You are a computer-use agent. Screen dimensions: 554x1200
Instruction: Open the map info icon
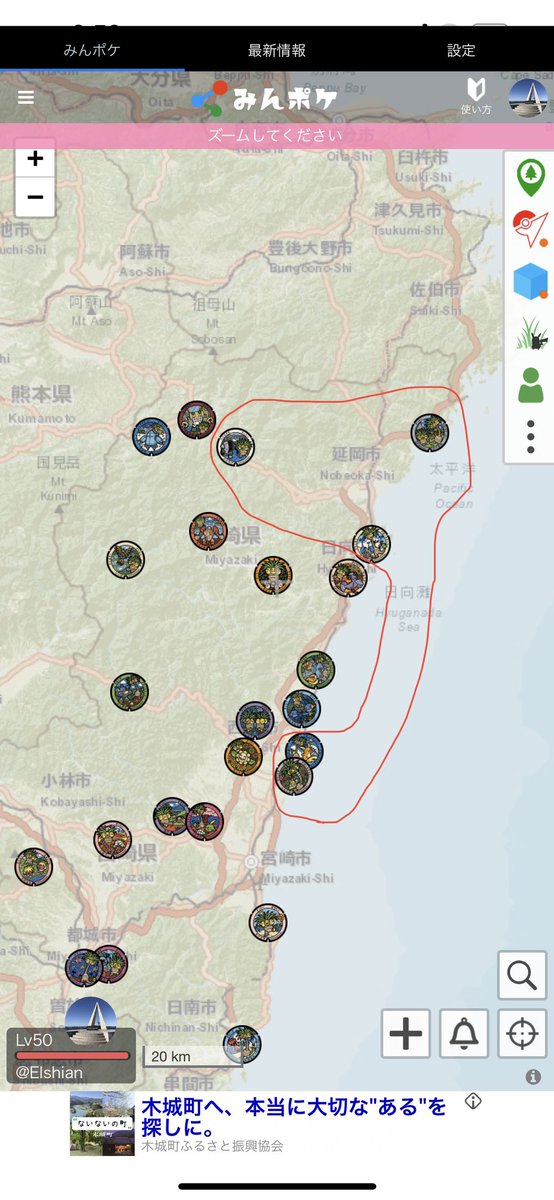coord(533,1077)
